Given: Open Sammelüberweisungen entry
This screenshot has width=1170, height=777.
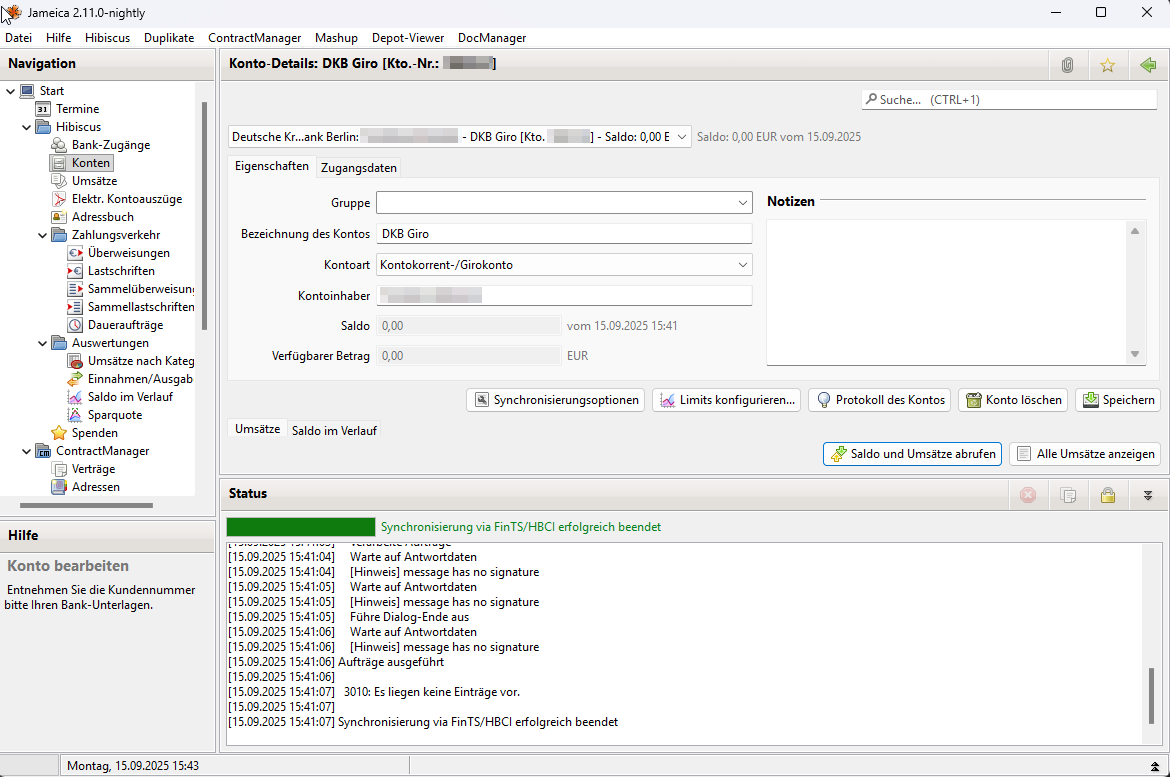Looking at the screenshot, I should (140, 289).
